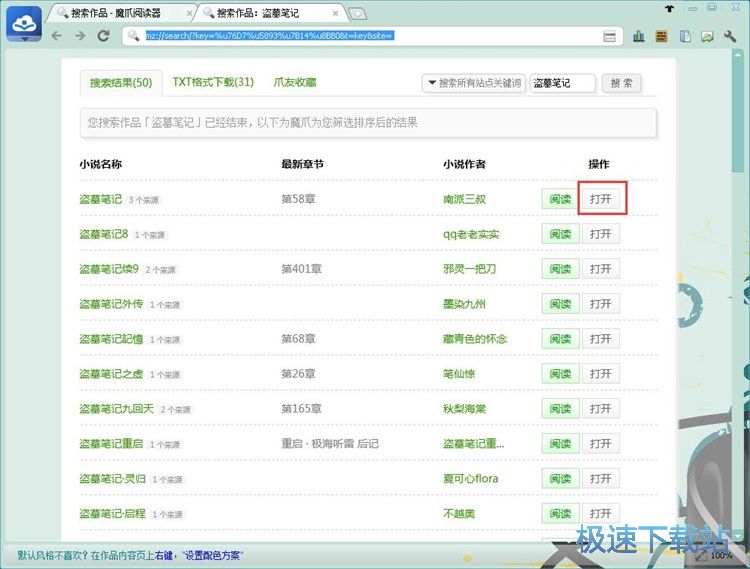Click the bookshelf icon in the toolbar

pos(661,36)
